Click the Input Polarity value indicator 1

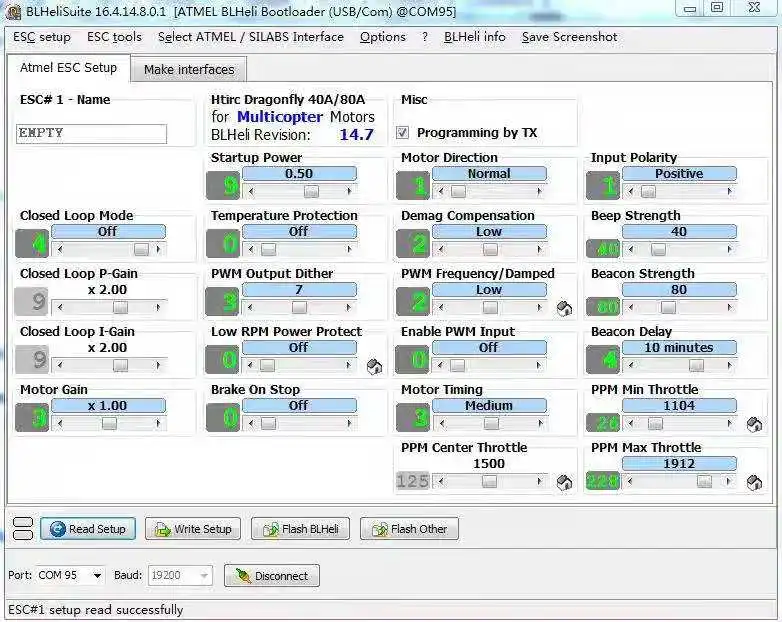pos(603,186)
